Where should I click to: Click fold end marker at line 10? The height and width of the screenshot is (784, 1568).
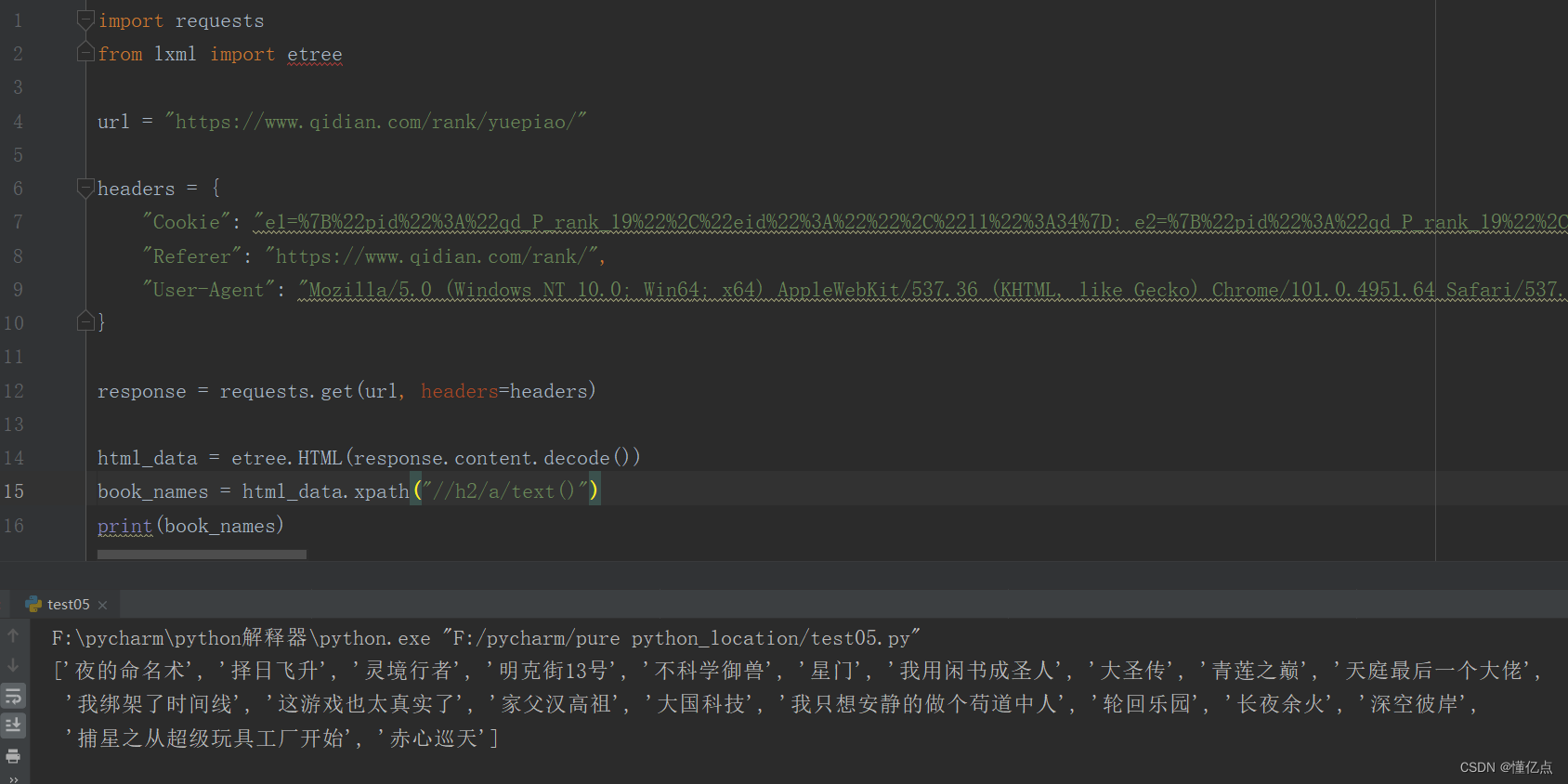(85, 321)
